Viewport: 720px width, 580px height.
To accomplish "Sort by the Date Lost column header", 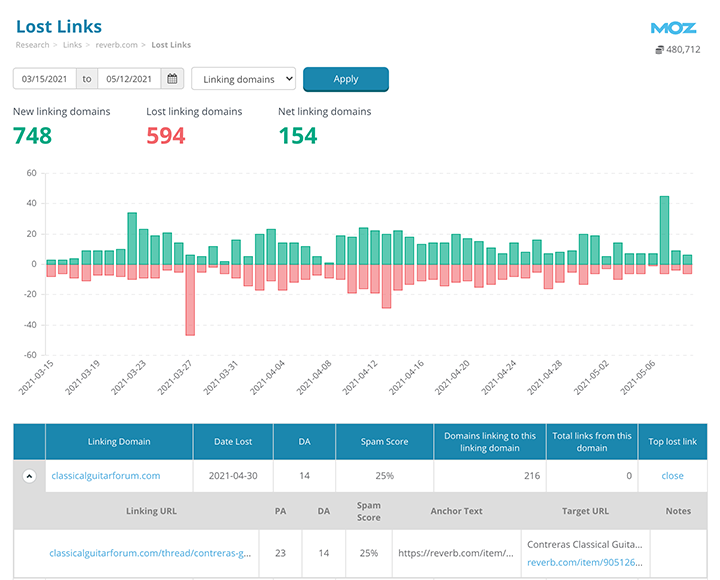I will pos(232,442).
